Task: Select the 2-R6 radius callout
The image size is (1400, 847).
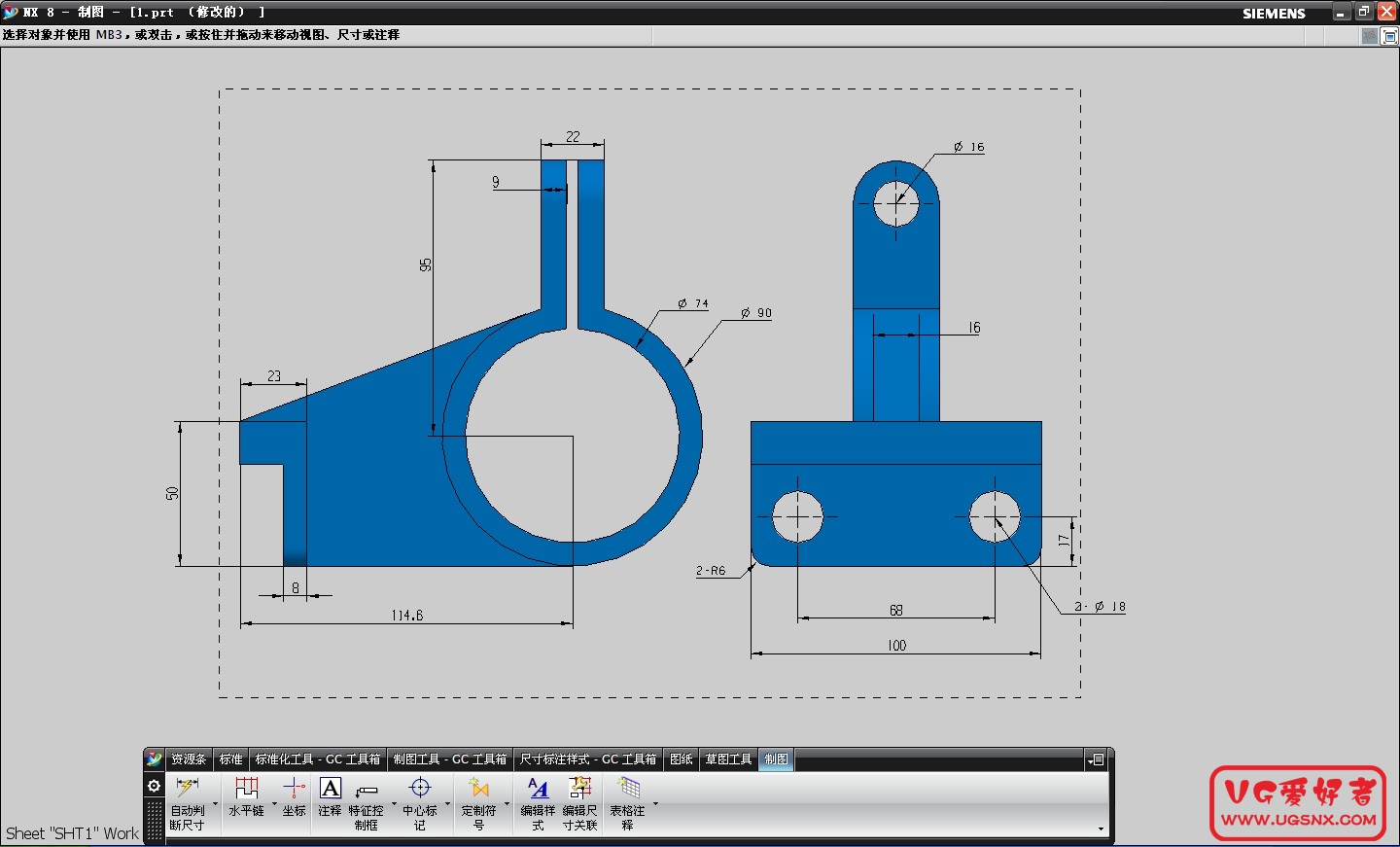Action: (711, 571)
